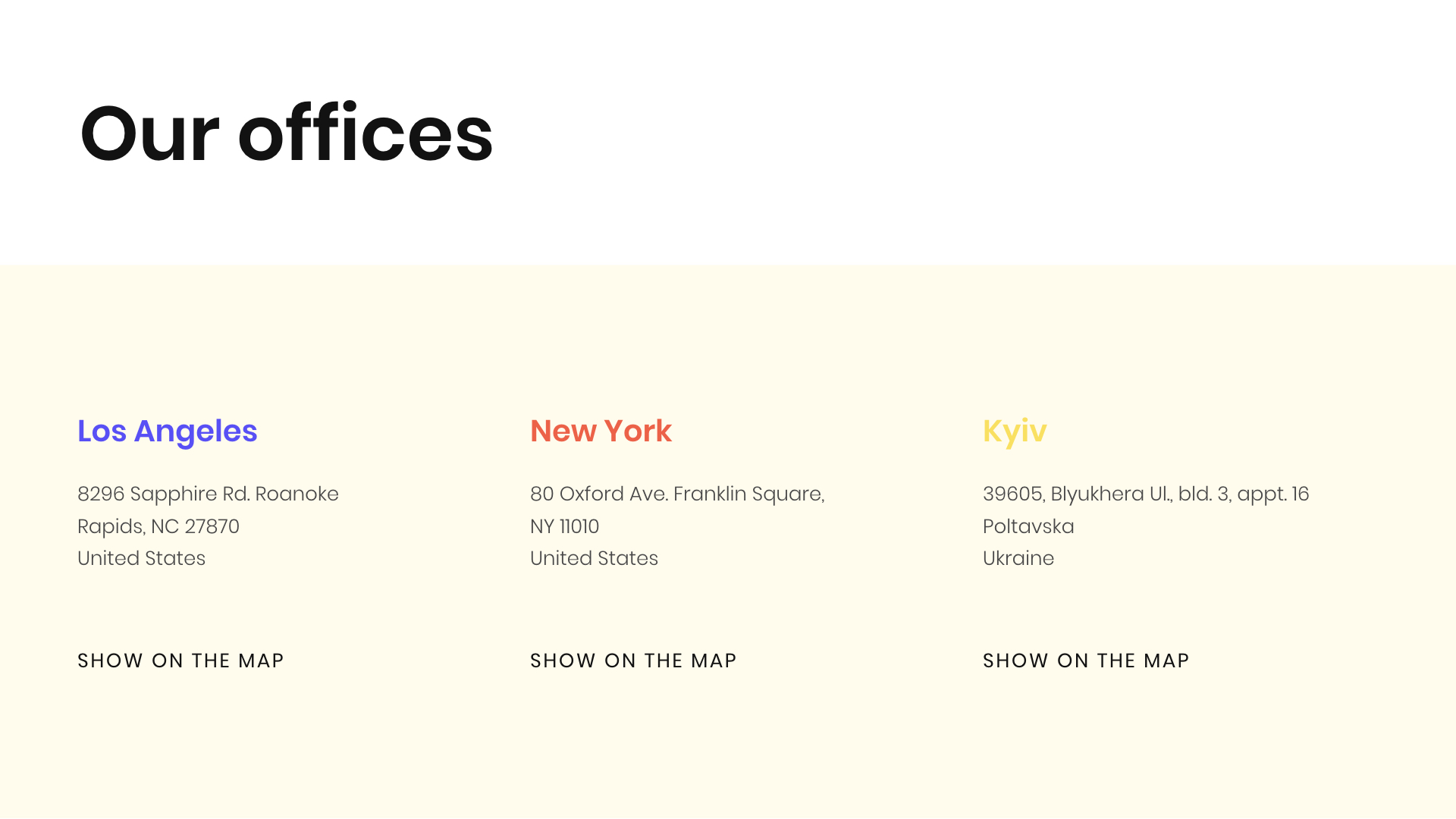Image resolution: width=1456 pixels, height=819 pixels.
Task: Click the word 'Our' in the title
Action: [149, 134]
